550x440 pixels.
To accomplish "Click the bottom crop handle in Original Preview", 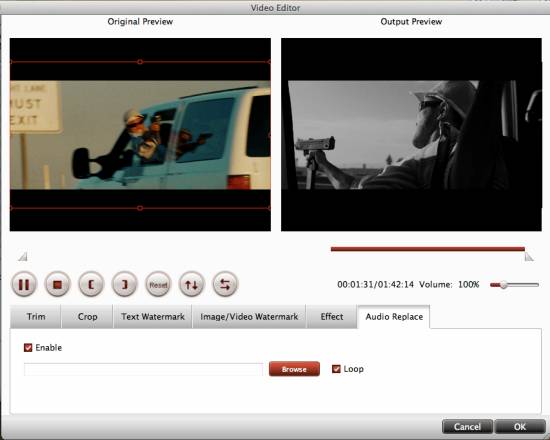I will [x=140, y=208].
